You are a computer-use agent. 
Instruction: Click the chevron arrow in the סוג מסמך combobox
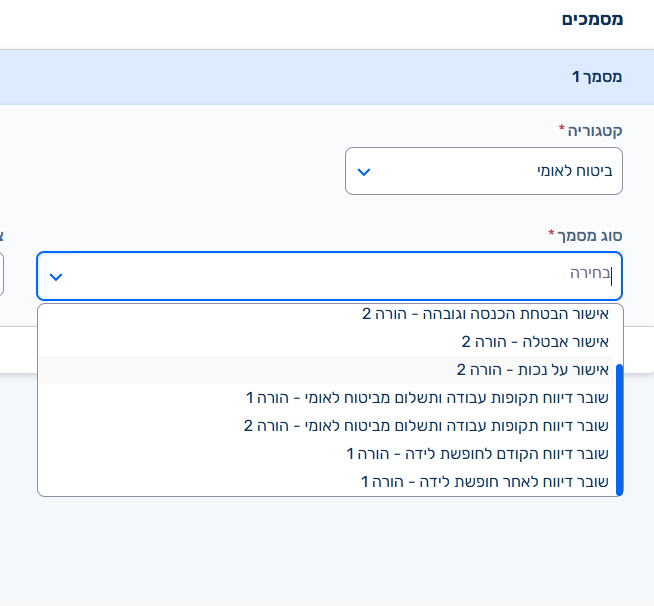pyautogui.click(x=56, y=276)
